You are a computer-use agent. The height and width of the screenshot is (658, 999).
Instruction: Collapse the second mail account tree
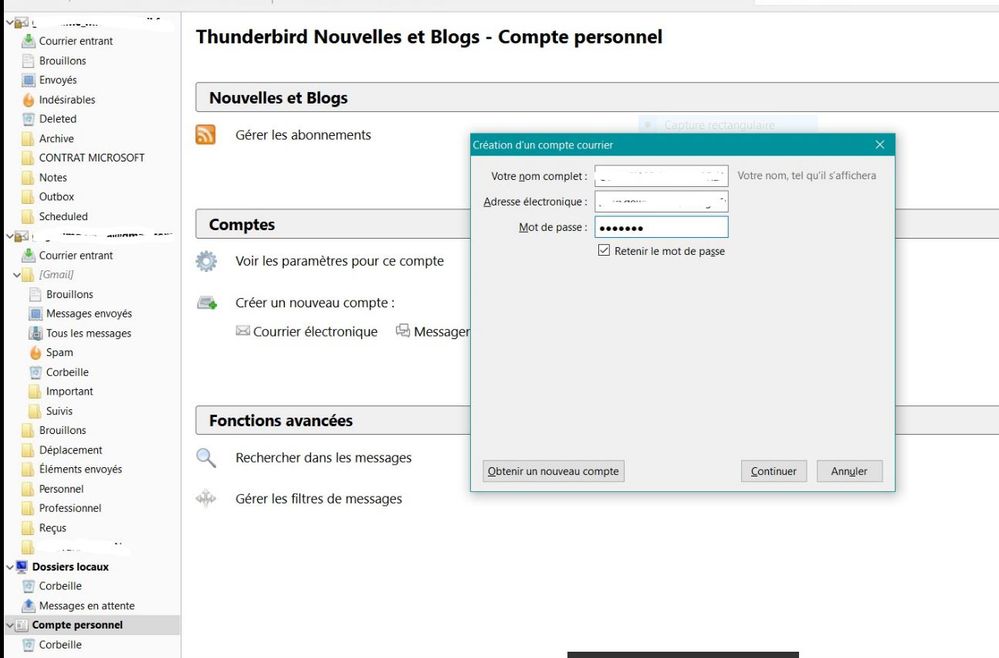[x=10, y=236]
